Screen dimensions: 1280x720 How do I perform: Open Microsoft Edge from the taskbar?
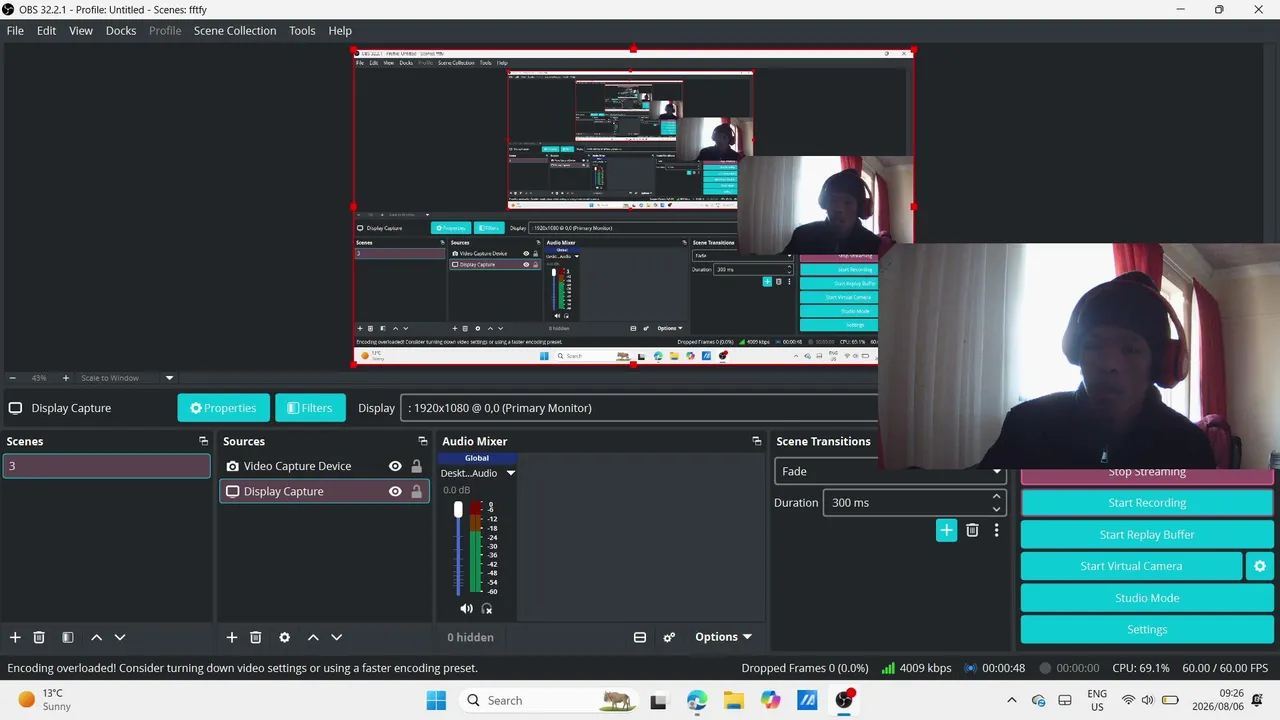click(x=697, y=700)
